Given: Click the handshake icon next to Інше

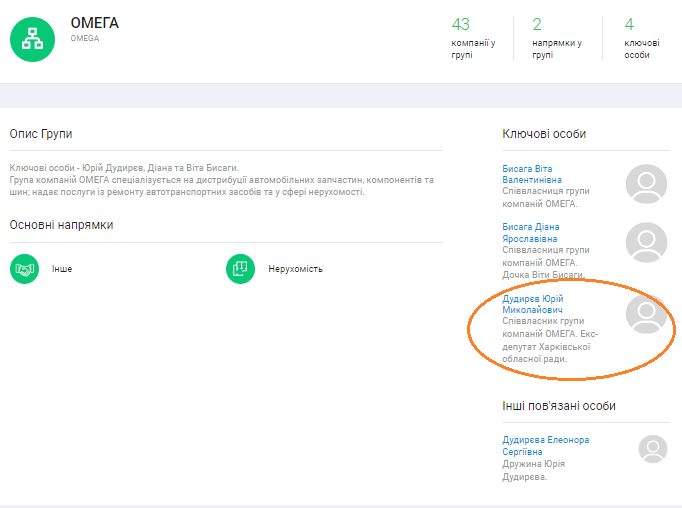Looking at the screenshot, I should tap(24, 269).
